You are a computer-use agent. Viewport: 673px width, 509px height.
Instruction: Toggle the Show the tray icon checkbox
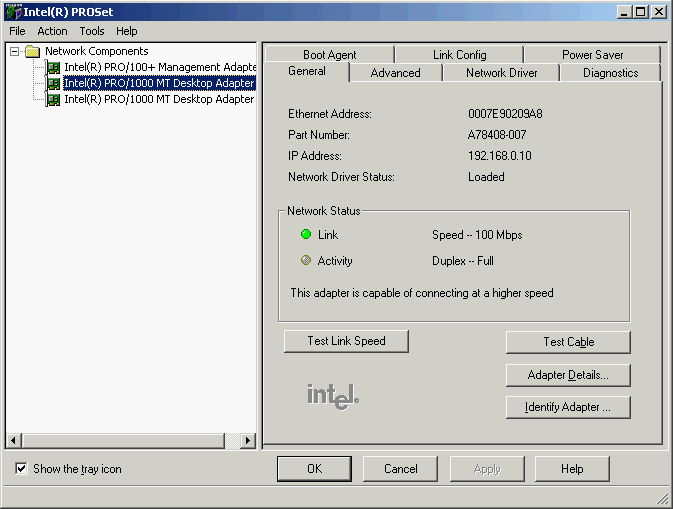tap(21, 468)
